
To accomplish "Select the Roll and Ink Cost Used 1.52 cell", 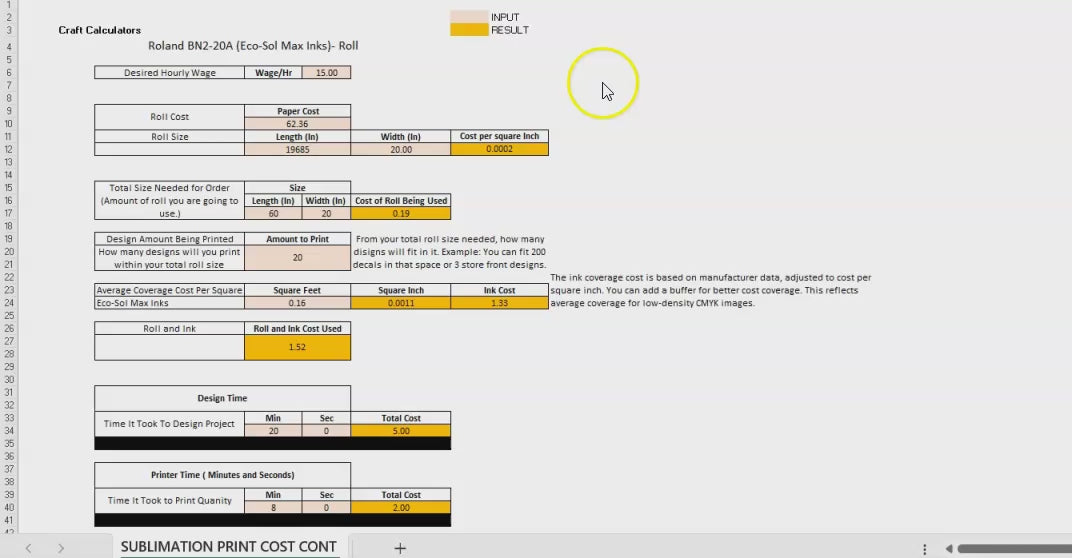I will (x=297, y=347).
